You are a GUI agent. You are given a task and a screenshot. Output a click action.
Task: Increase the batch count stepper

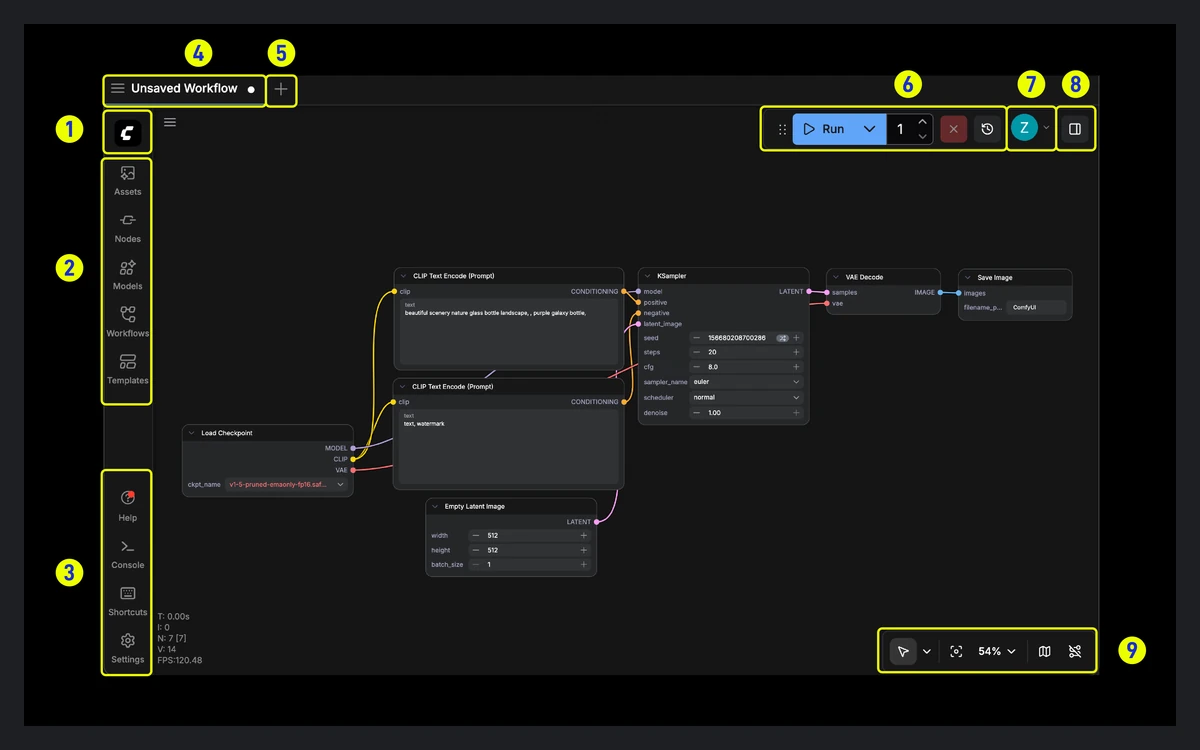point(922,122)
